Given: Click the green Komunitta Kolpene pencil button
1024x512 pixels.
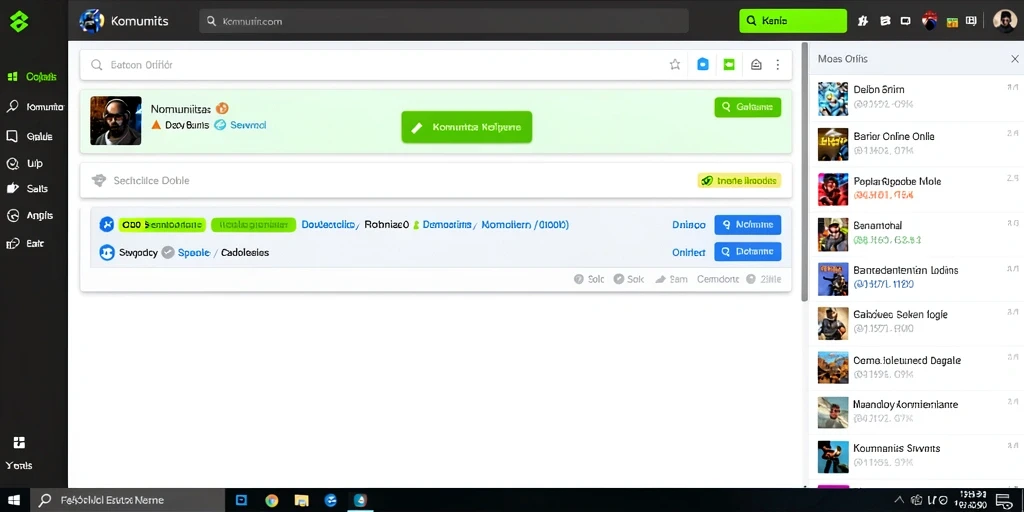Looking at the screenshot, I should (466, 127).
